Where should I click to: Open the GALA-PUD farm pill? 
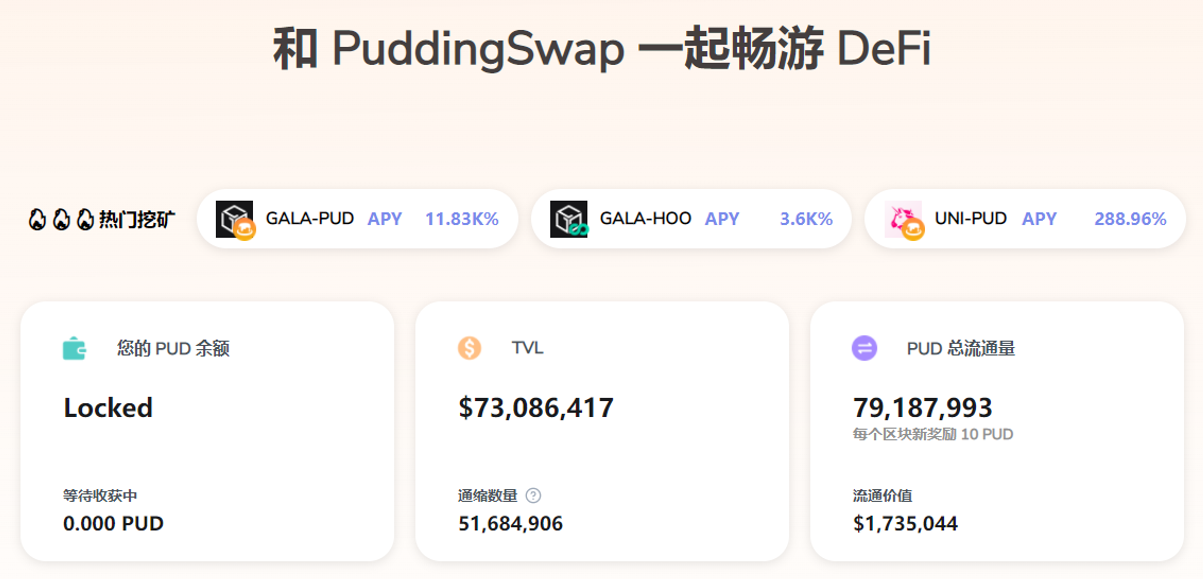point(357,218)
